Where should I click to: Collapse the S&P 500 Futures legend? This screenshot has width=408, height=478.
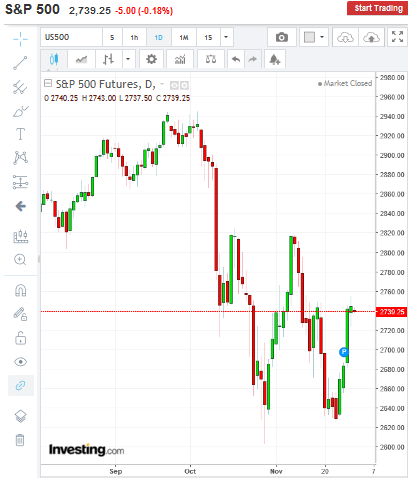click(48, 83)
